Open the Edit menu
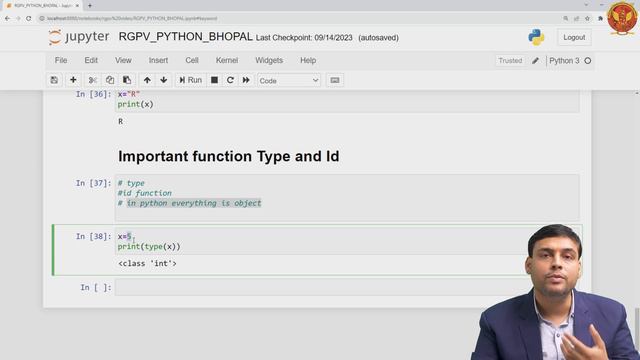The height and width of the screenshot is (360, 640). coord(91,60)
